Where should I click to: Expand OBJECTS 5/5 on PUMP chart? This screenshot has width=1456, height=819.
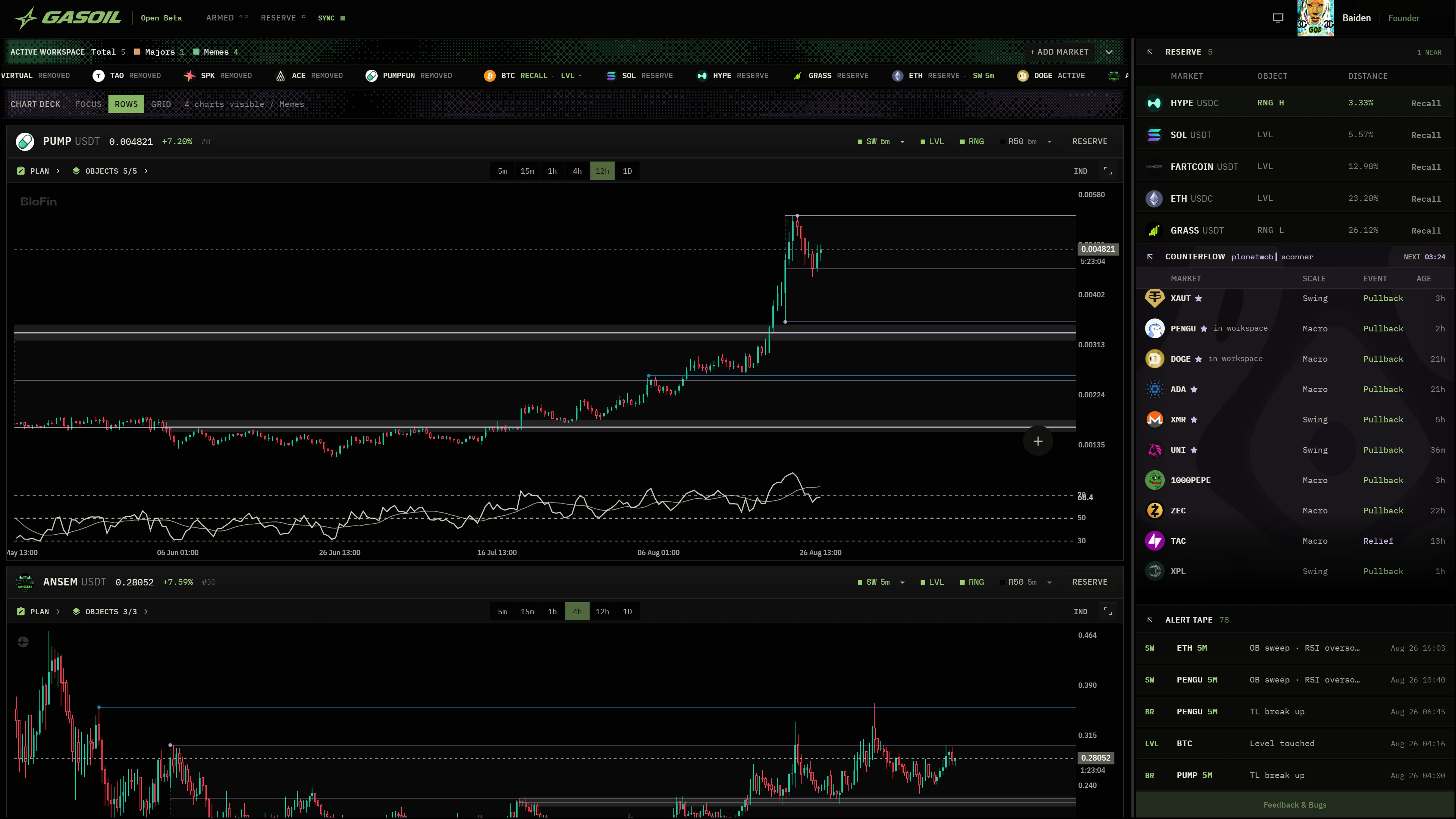click(x=110, y=171)
